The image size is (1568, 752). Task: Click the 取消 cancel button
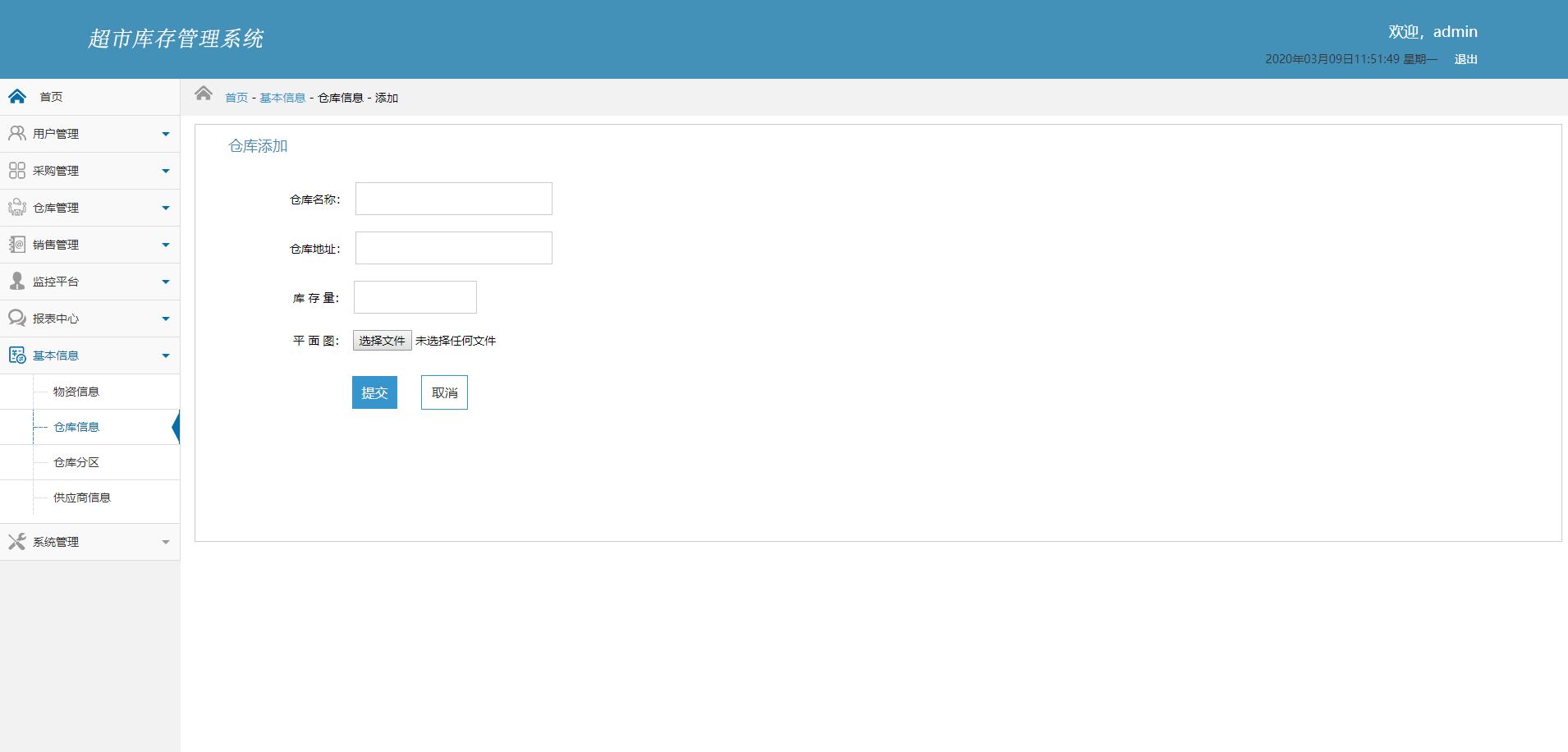click(444, 392)
